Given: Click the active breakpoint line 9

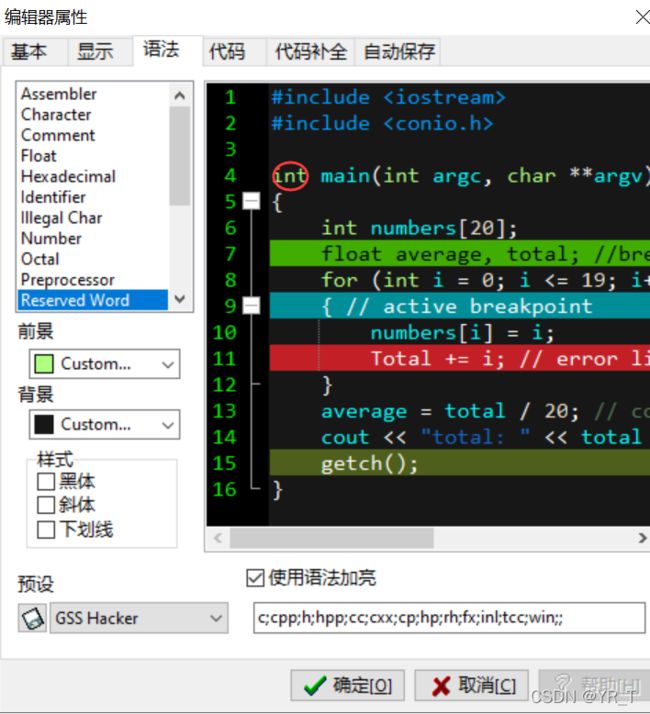Looking at the screenshot, I should click(460, 306).
